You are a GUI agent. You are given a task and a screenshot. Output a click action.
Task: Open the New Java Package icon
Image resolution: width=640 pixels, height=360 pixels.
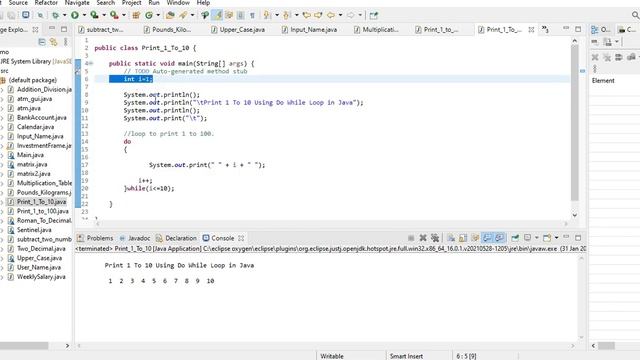click(x=136, y=15)
